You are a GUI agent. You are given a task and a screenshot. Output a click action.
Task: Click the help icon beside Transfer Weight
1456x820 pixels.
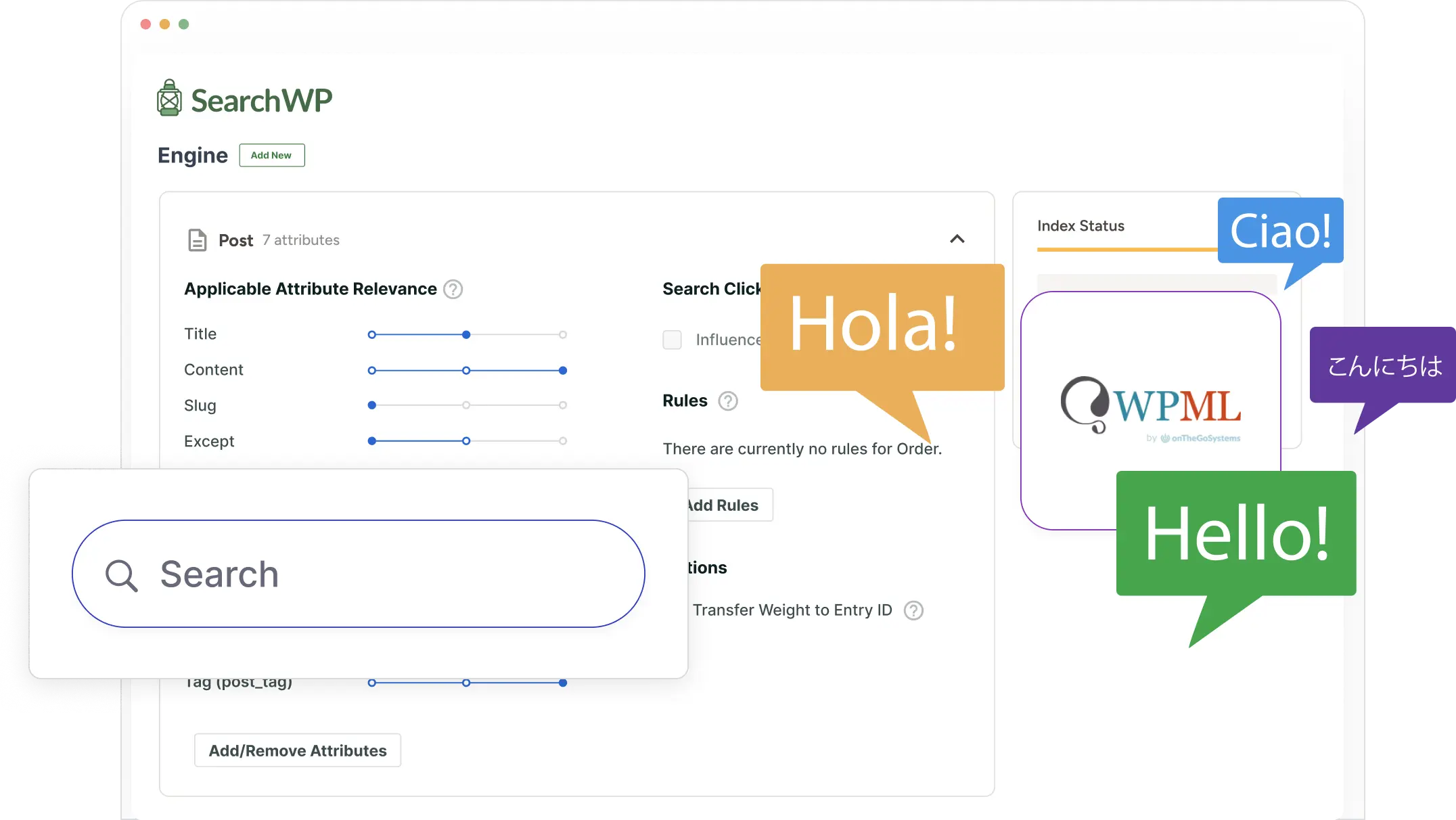pos(913,610)
